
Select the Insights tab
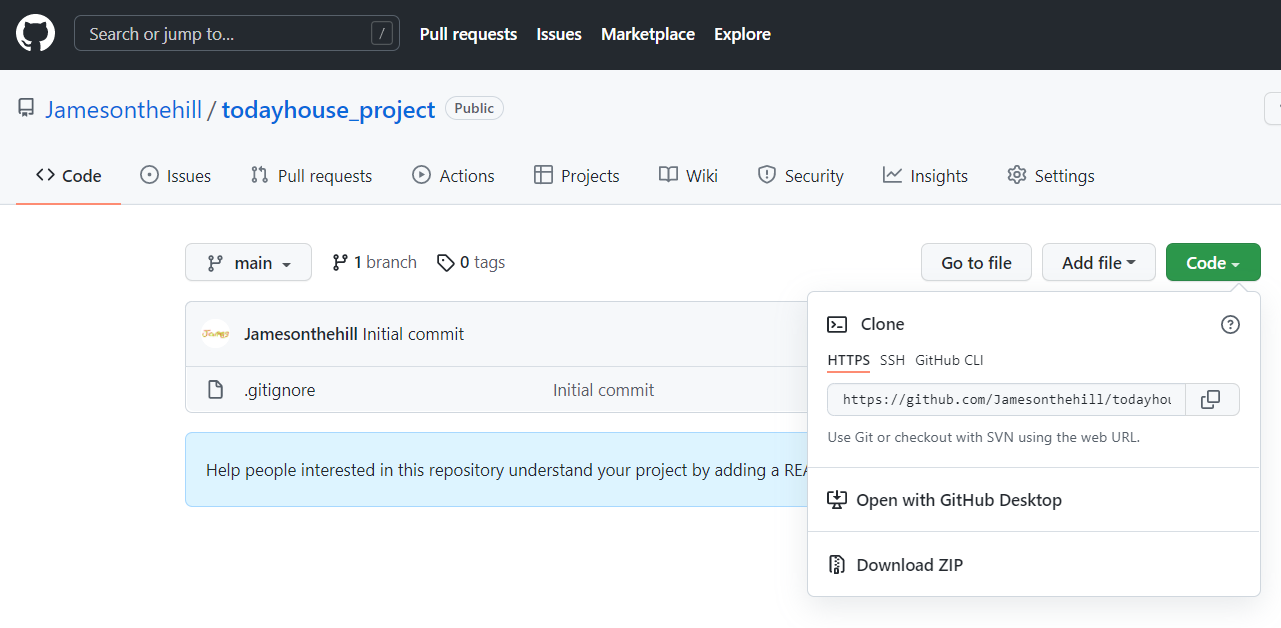(x=925, y=176)
